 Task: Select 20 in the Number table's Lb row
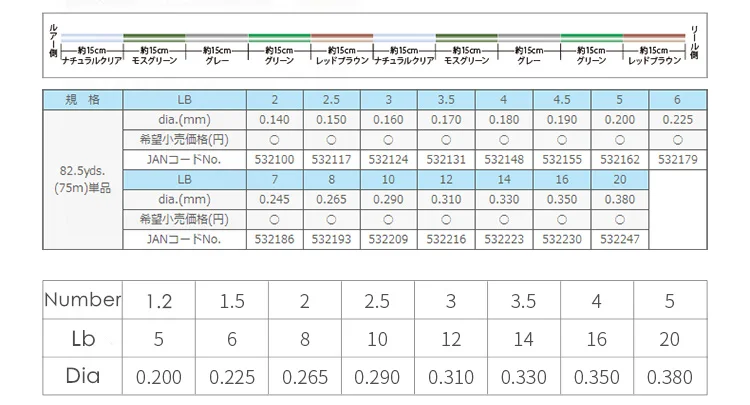tap(670, 339)
